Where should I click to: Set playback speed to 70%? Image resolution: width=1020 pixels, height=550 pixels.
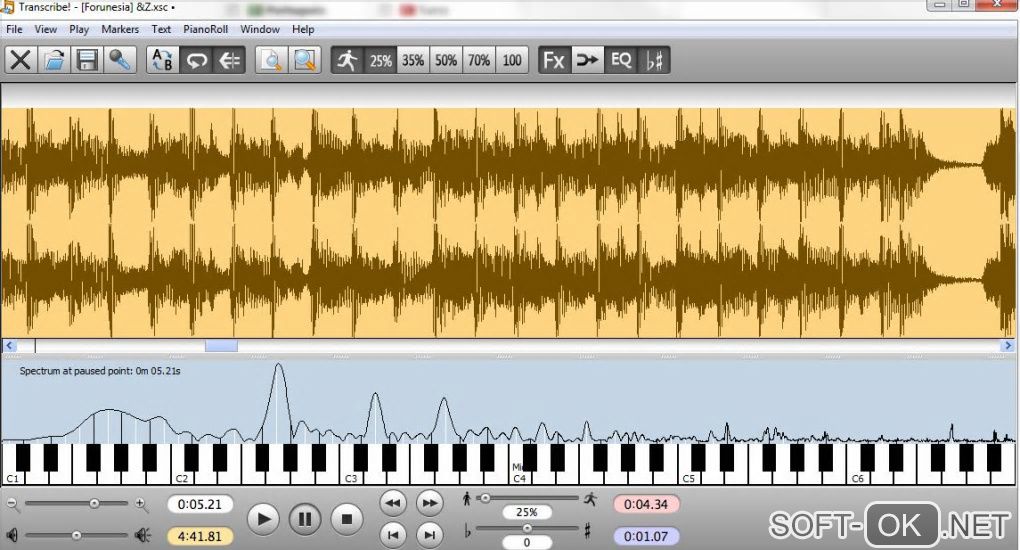tap(479, 60)
